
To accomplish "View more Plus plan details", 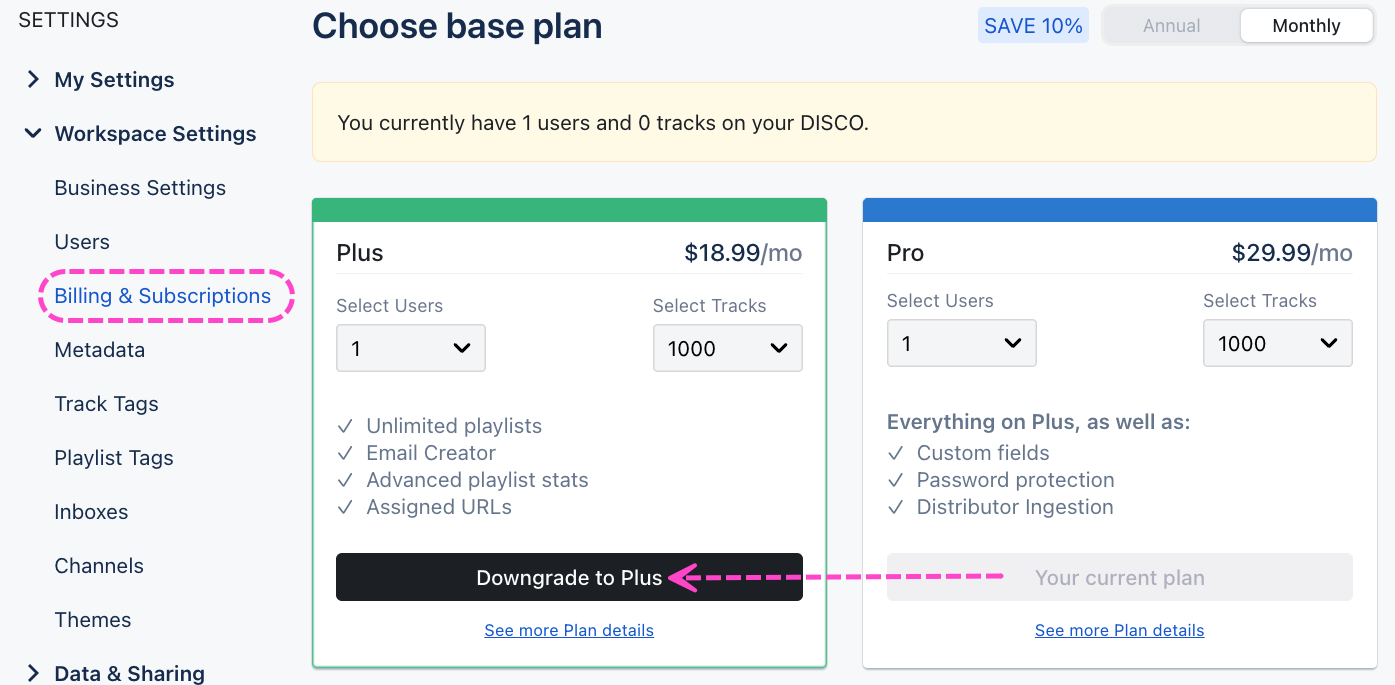I will click(x=569, y=630).
